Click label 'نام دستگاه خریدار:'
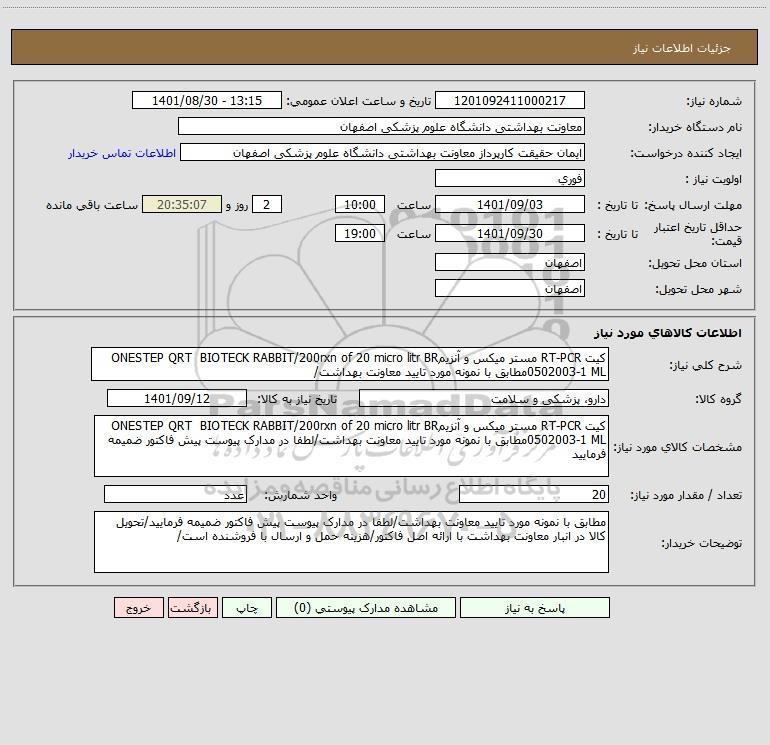Screen dimensions: 770x745 [695, 128]
